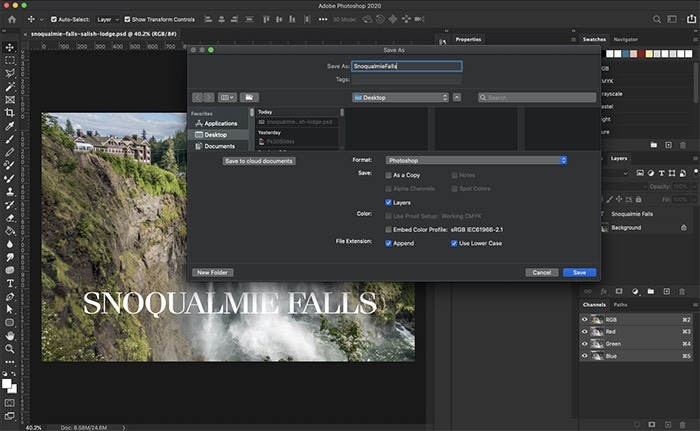Screen dimensions: 700x431
Task: Enable the As a Copy option
Action: [389, 175]
